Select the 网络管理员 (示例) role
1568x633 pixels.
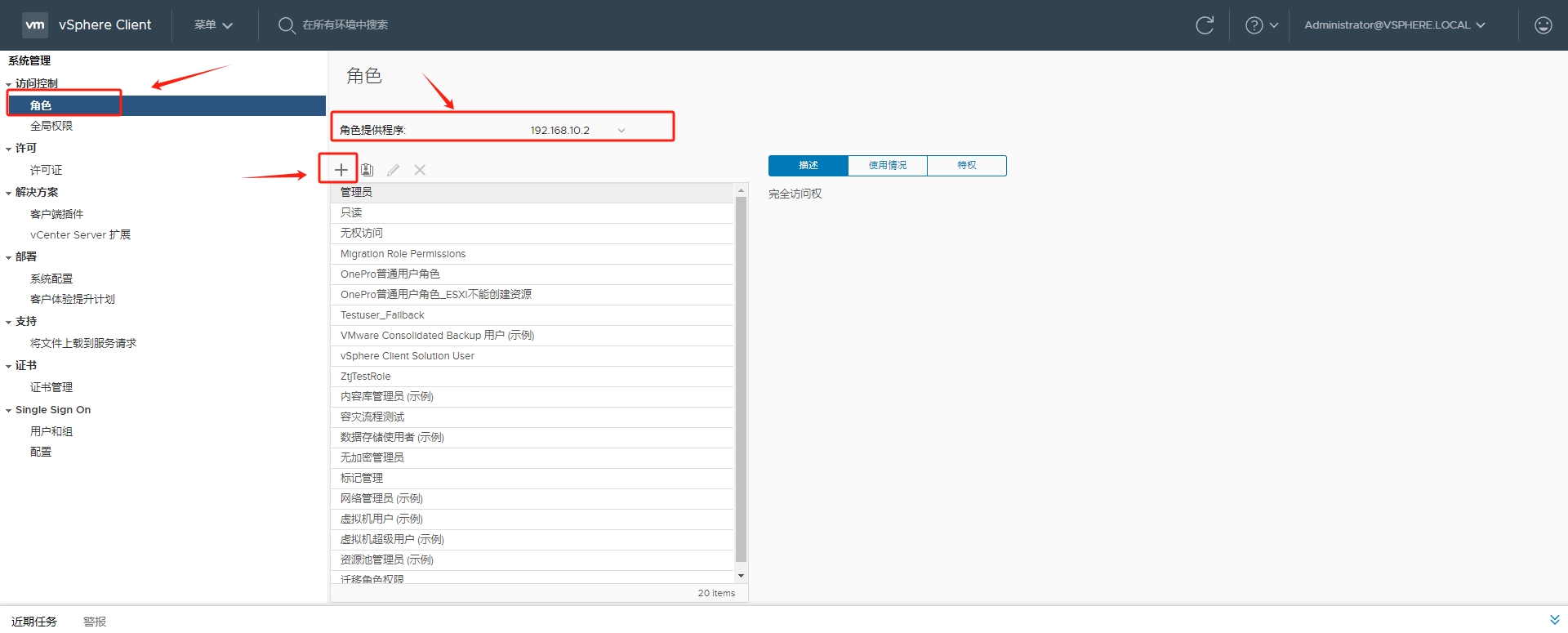coord(532,498)
